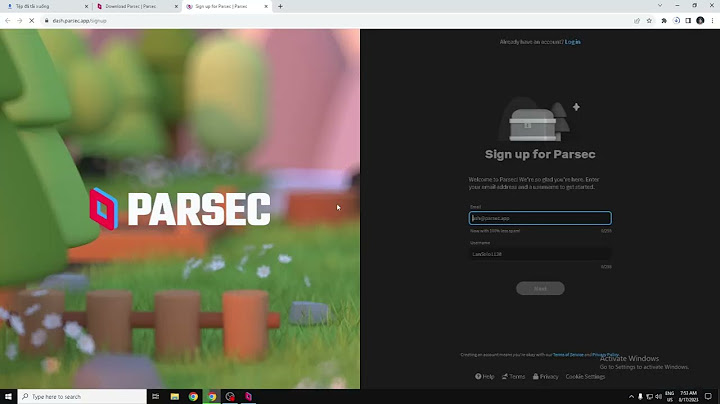
Task: Switch to the first browser tab with download icon
Action: point(46,6)
